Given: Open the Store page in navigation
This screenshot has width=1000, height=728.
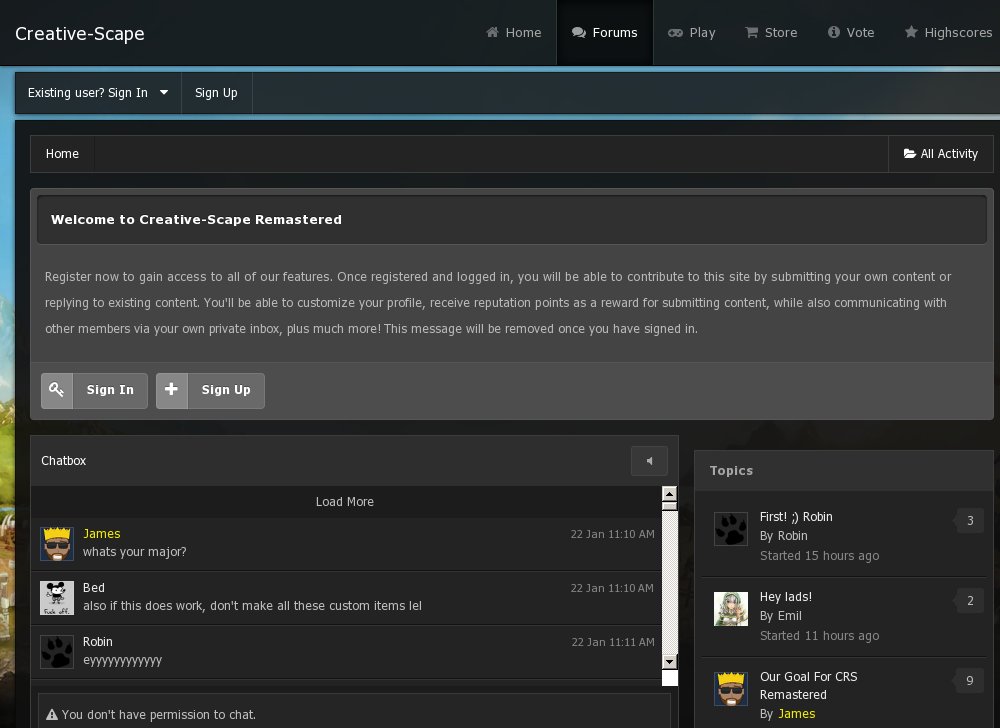Looking at the screenshot, I should click(x=771, y=33).
